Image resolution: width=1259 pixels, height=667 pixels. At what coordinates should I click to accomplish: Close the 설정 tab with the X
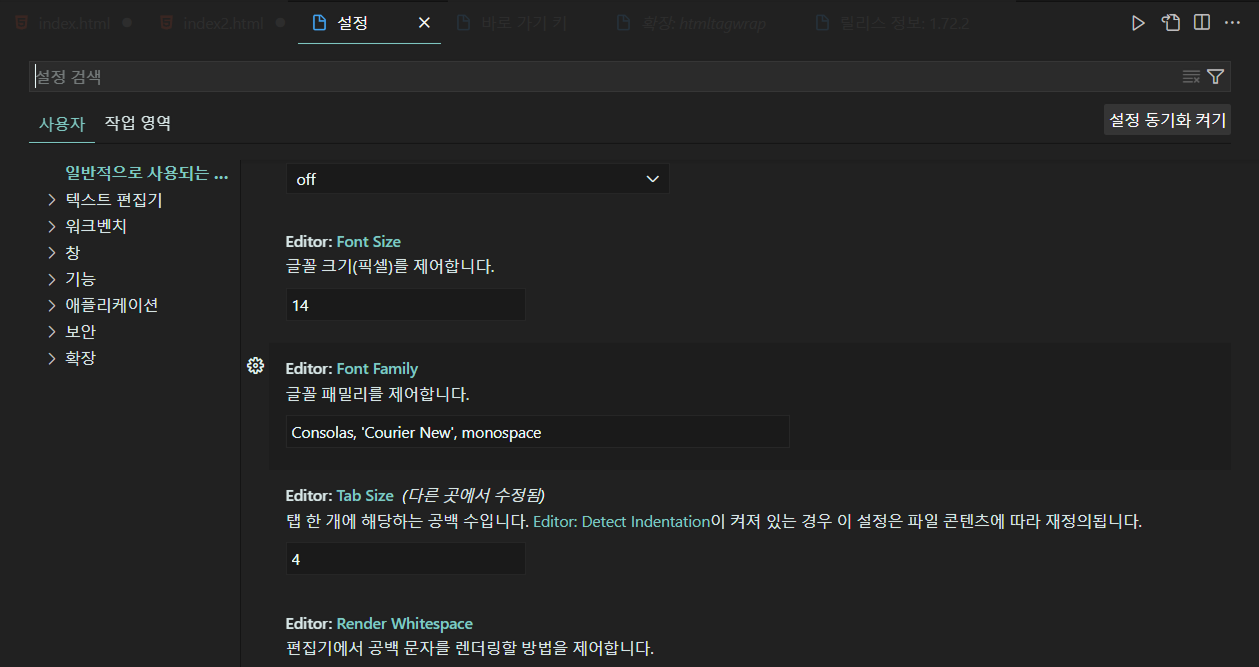[424, 23]
